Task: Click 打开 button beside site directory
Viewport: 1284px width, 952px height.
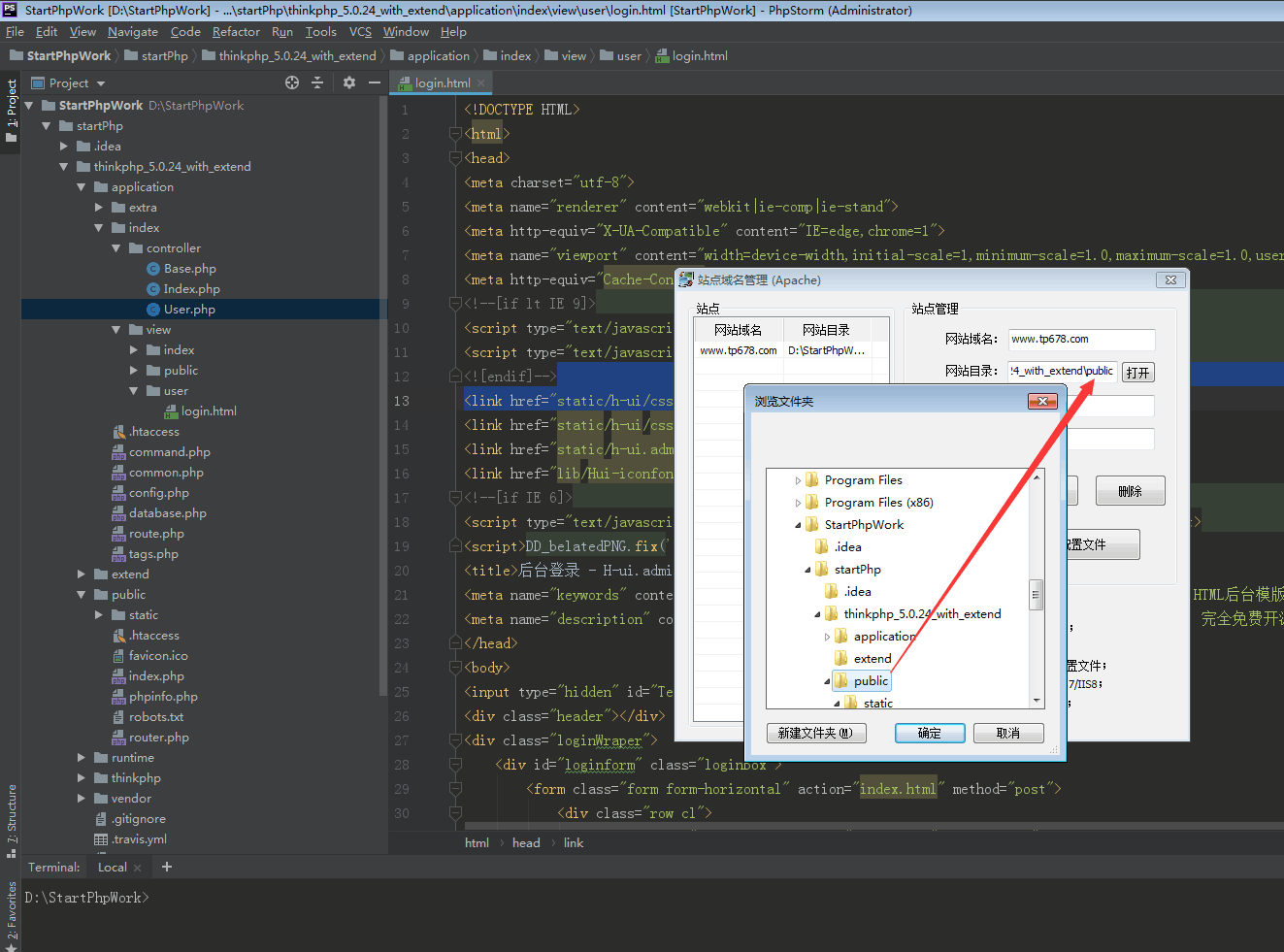Action: [x=1137, y=373]
